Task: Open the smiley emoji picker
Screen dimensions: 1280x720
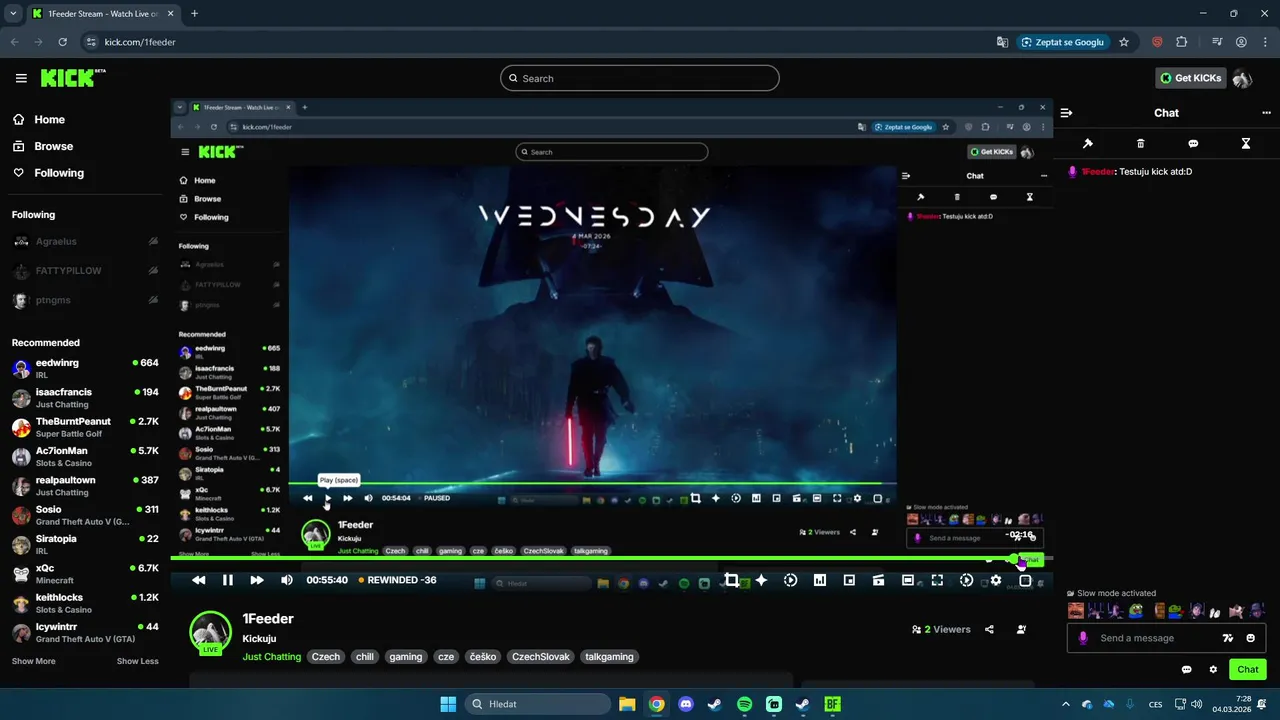Action: point(1251,638)
